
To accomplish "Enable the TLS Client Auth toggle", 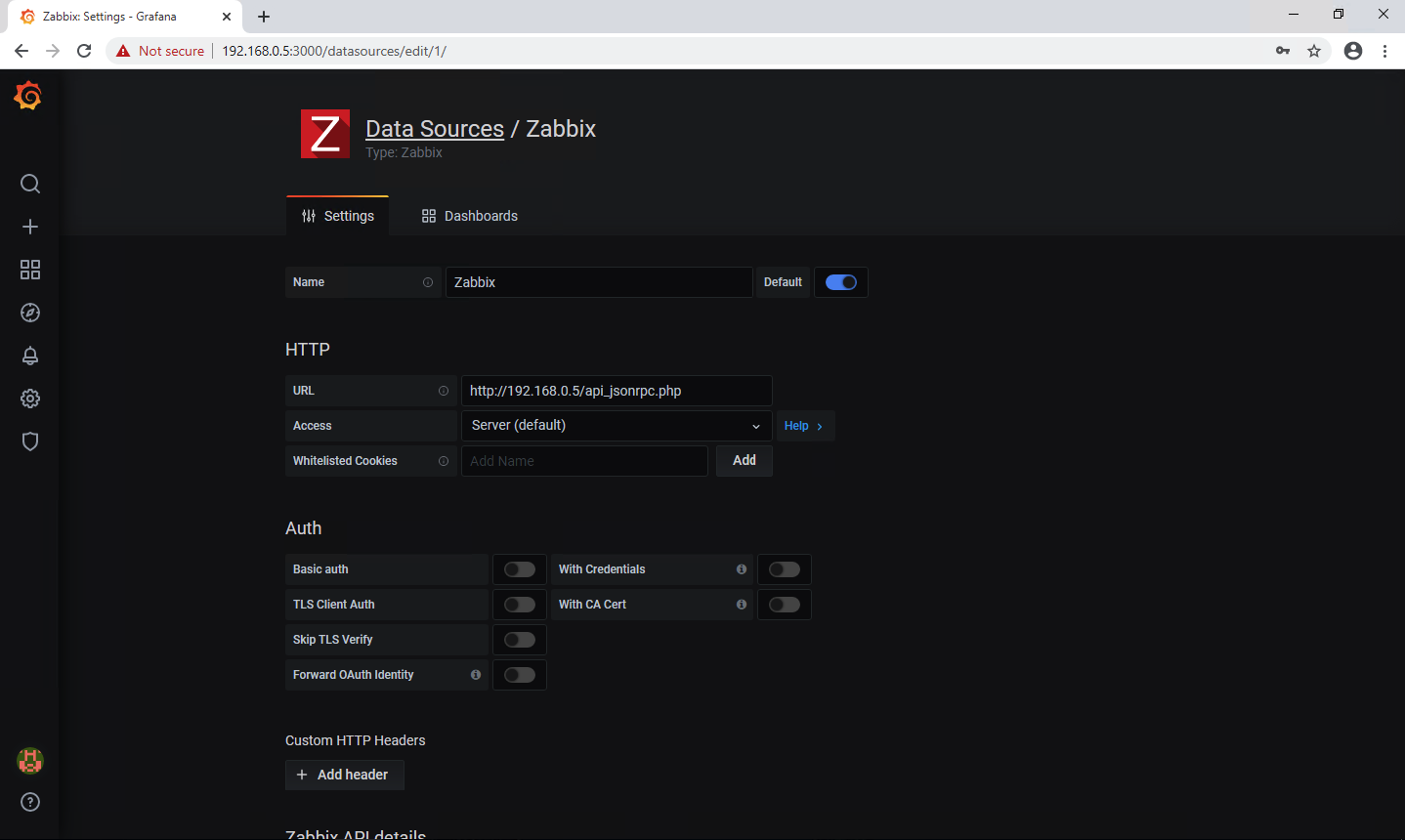I will [520, 605].
